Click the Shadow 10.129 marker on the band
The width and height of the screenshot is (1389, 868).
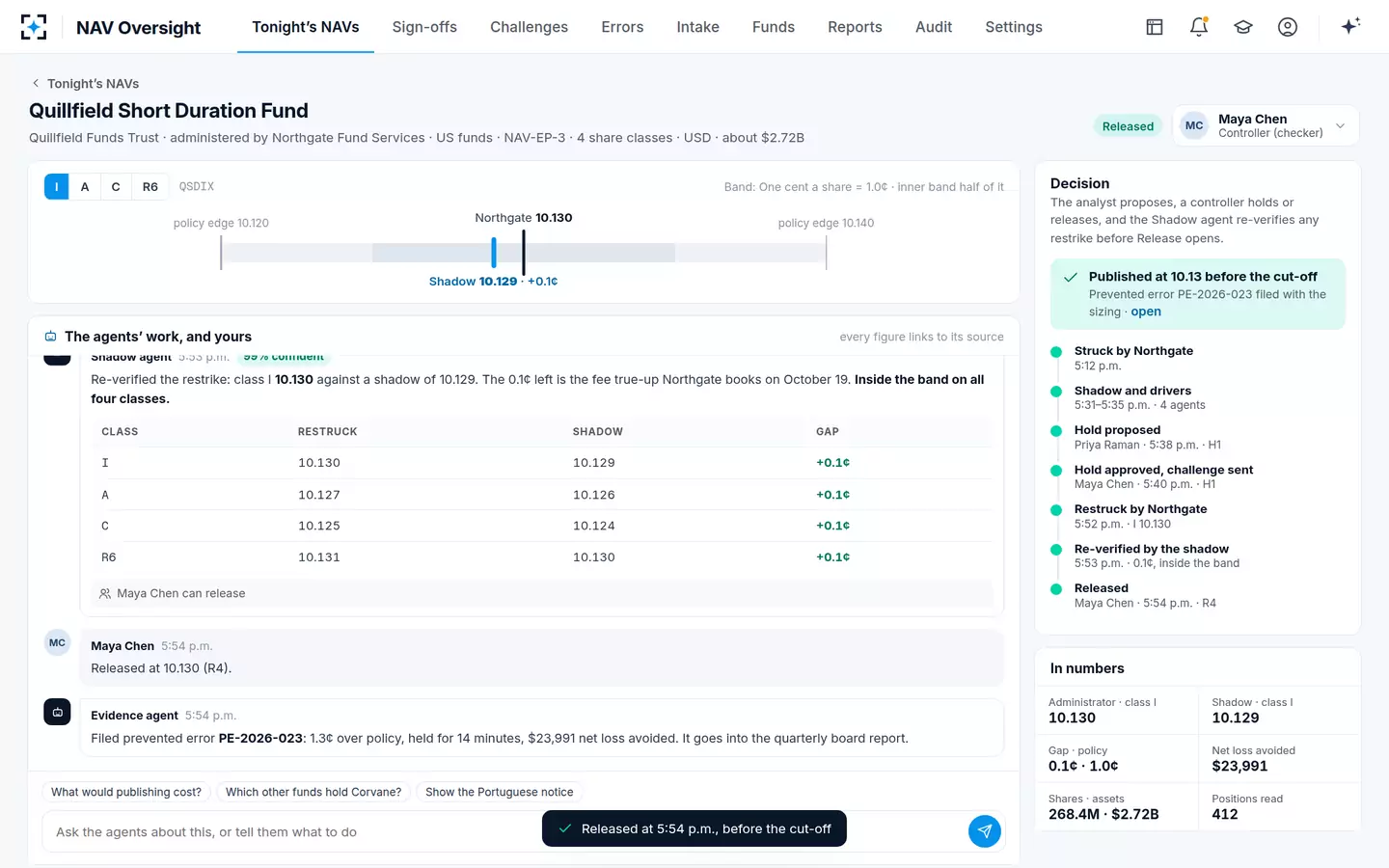tap(494, 253)
